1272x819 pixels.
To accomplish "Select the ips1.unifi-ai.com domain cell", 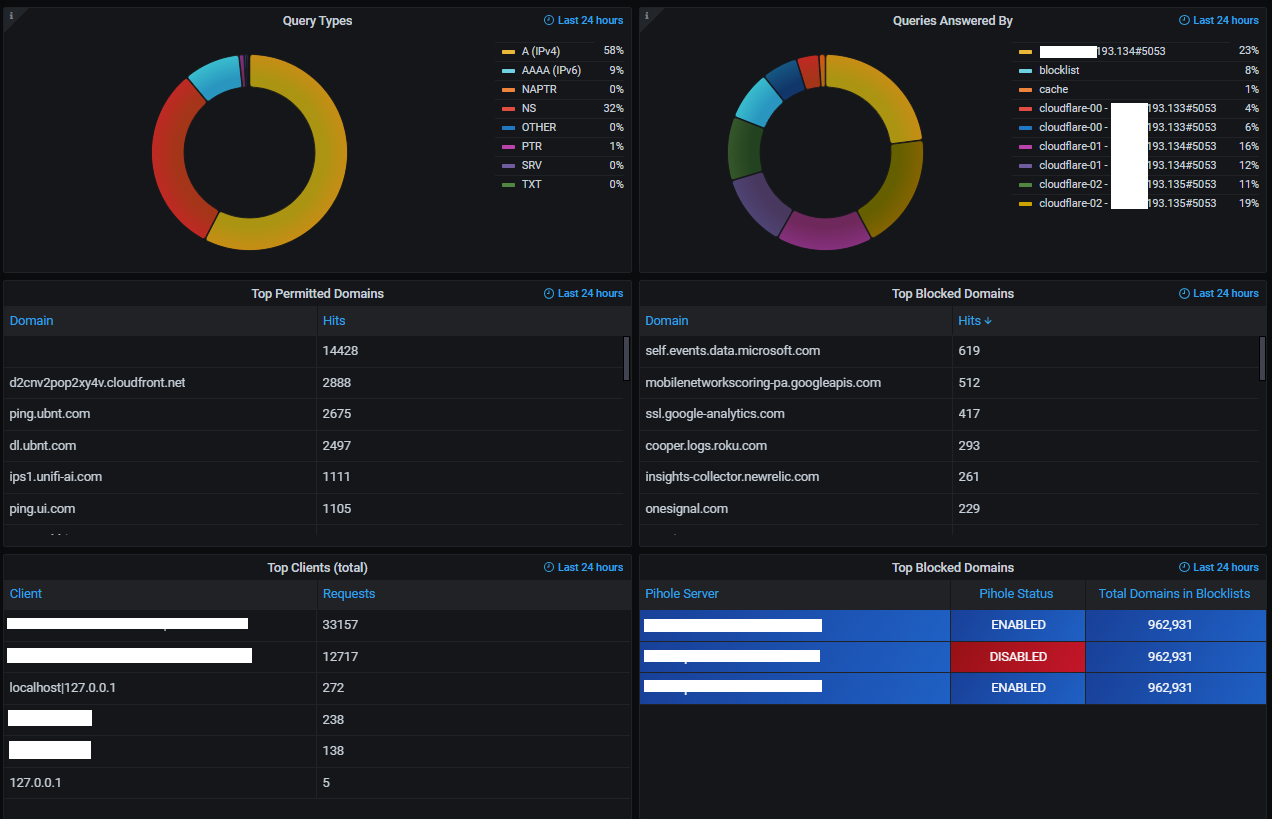I will (x=160, y=477).
